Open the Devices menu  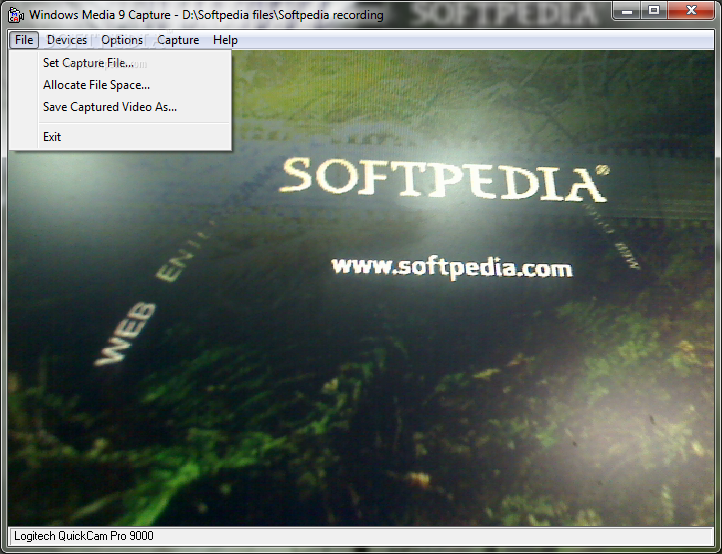click(67, 40)
